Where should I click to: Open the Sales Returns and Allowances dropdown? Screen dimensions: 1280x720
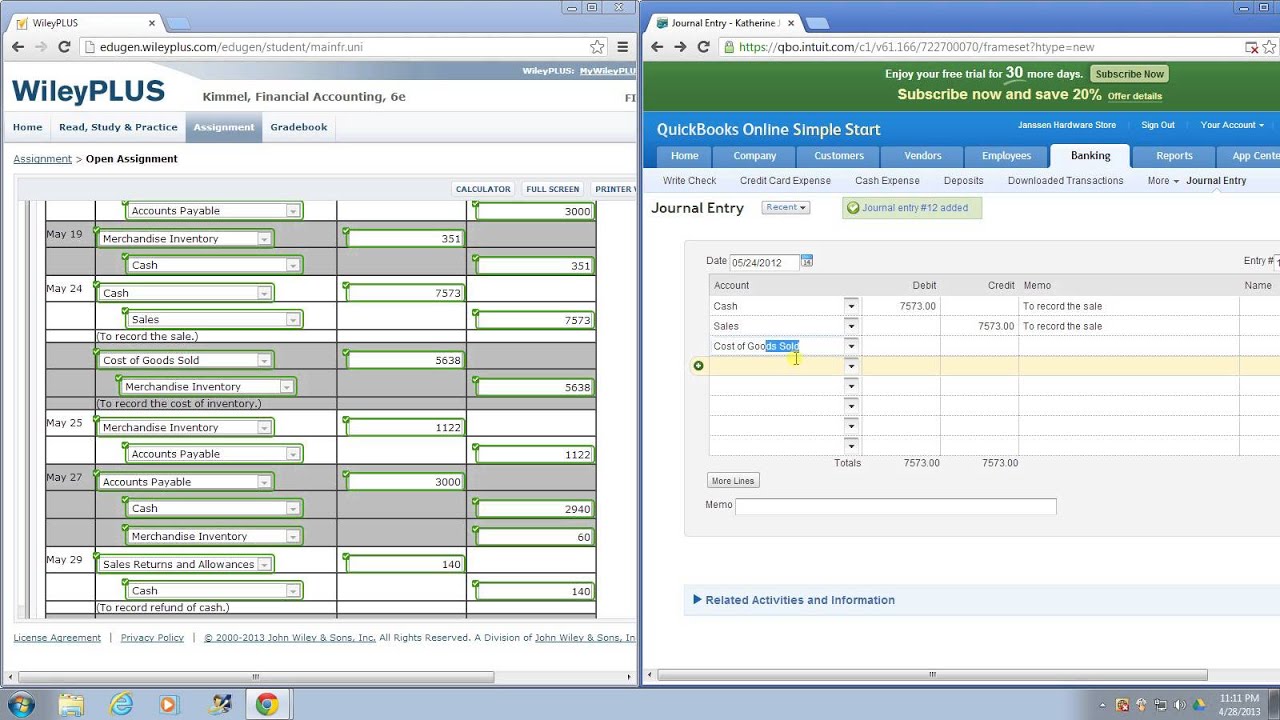[264, 565]
